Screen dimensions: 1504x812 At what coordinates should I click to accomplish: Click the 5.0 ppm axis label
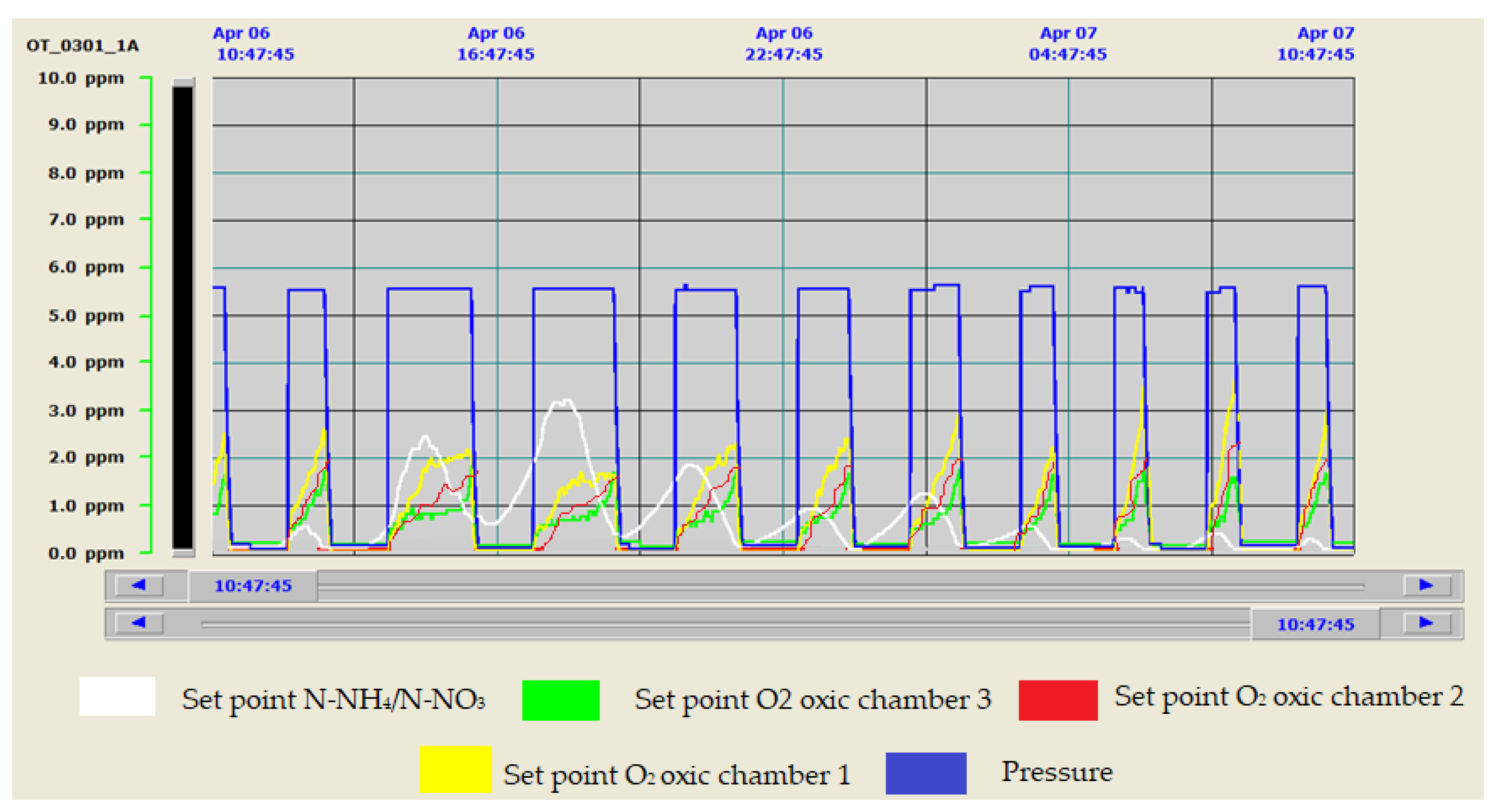click(x=86, y=316)
